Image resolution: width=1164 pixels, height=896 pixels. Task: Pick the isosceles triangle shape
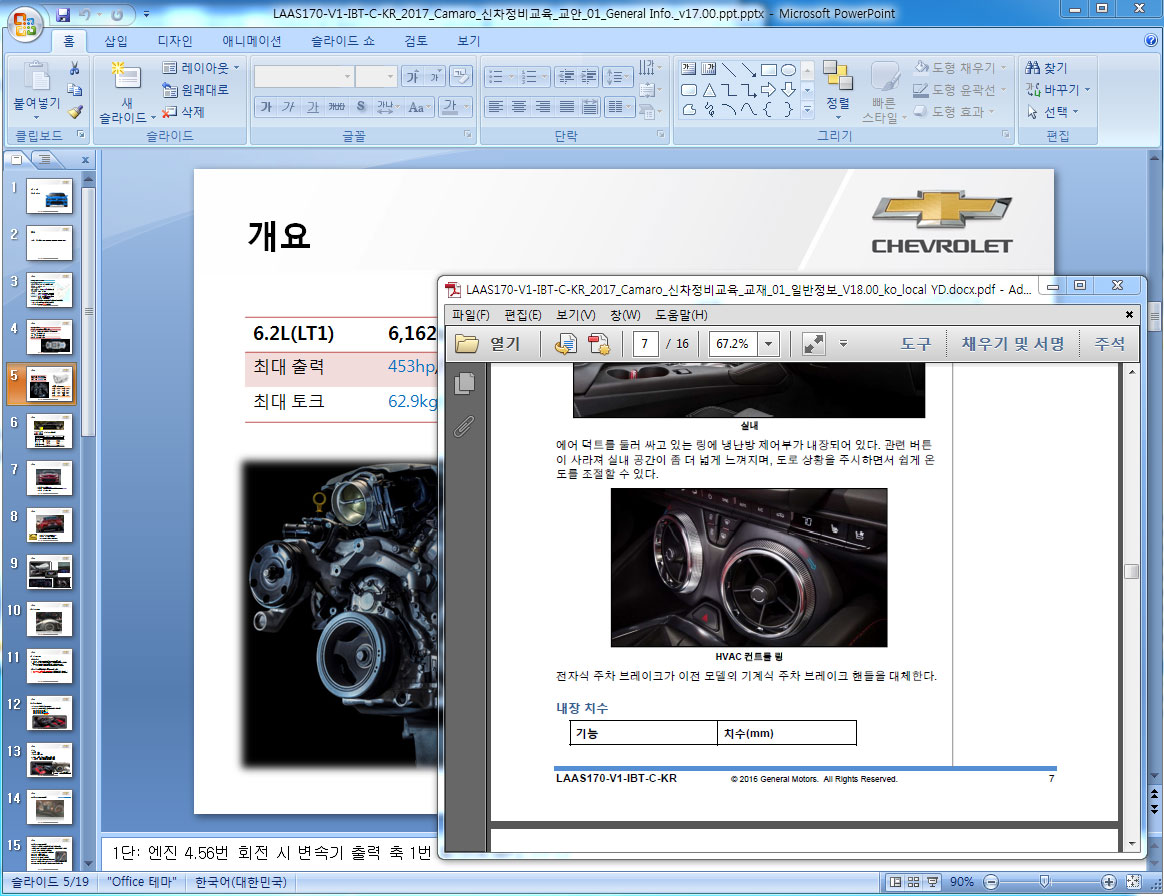709,90
